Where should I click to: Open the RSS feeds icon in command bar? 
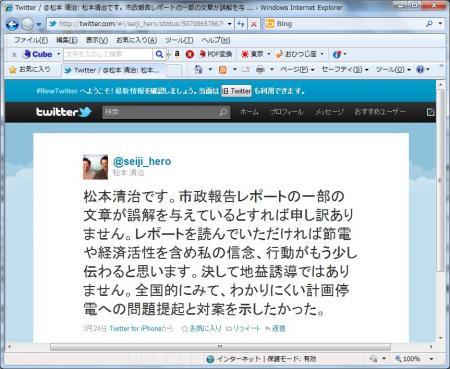[x=222, y=70]
